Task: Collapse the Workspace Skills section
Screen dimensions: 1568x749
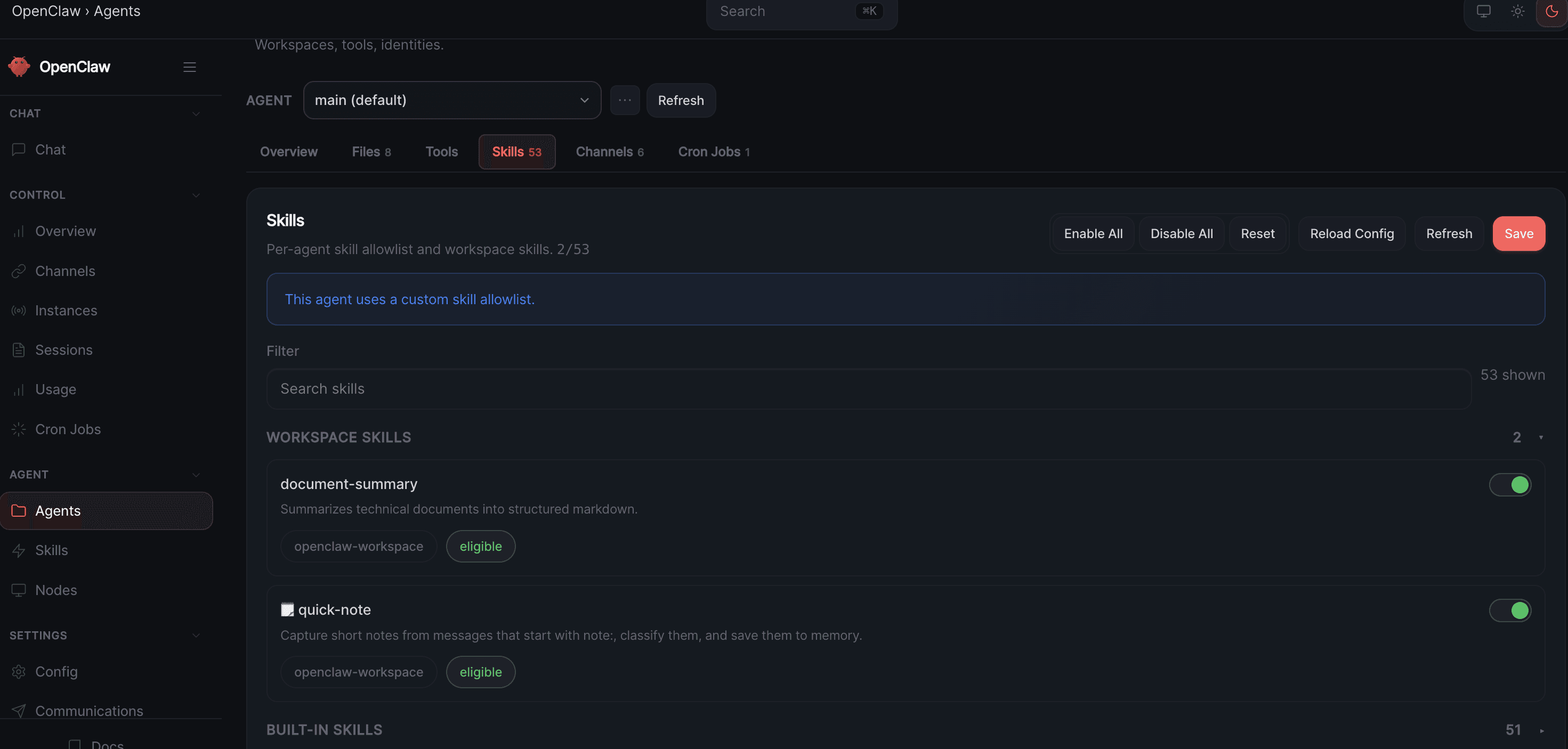Action: (1541, 437)
